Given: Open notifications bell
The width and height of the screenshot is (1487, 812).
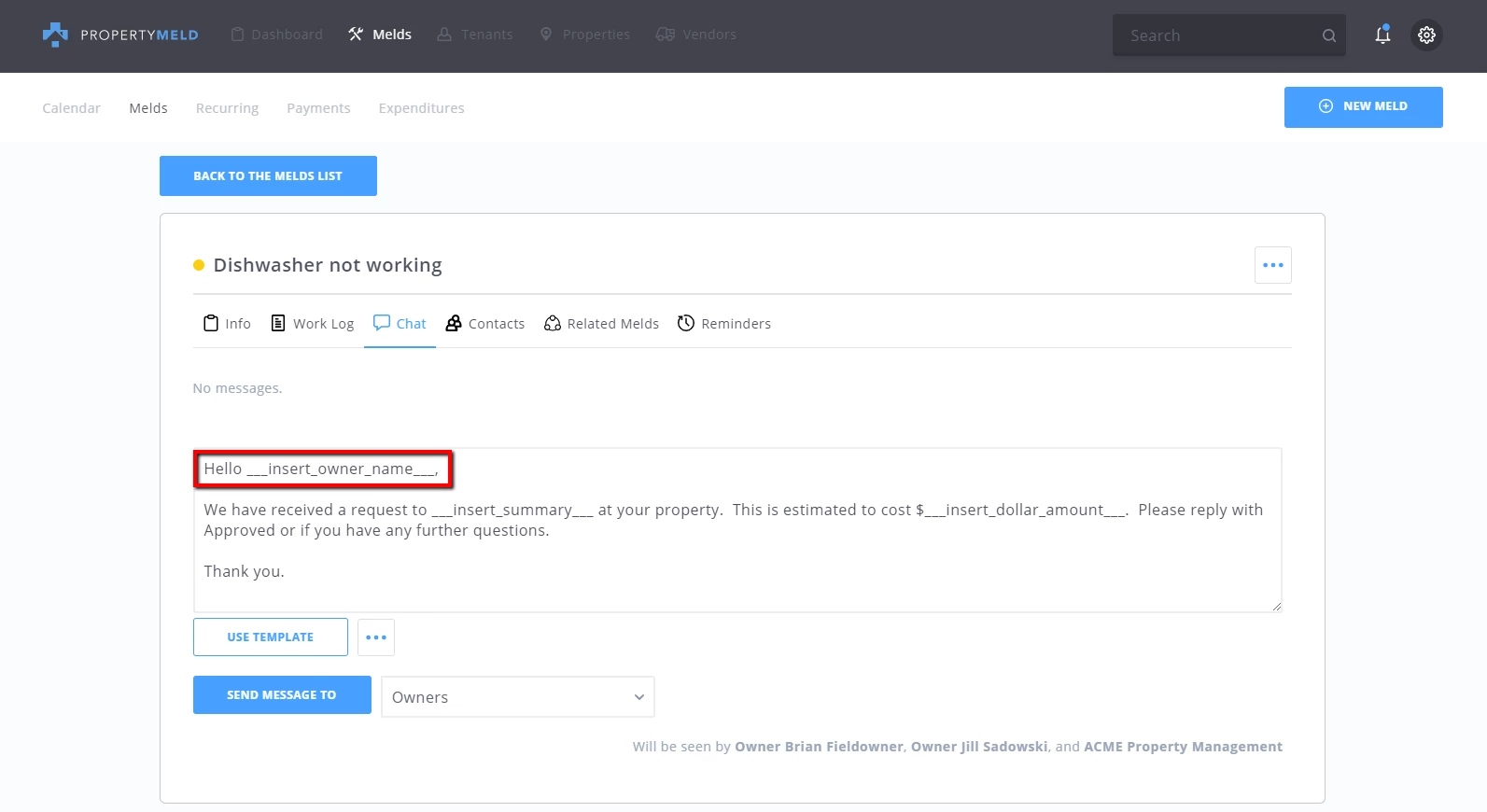Looking at the screenshot, I should pyautogui.click(x=1382, y=35).
